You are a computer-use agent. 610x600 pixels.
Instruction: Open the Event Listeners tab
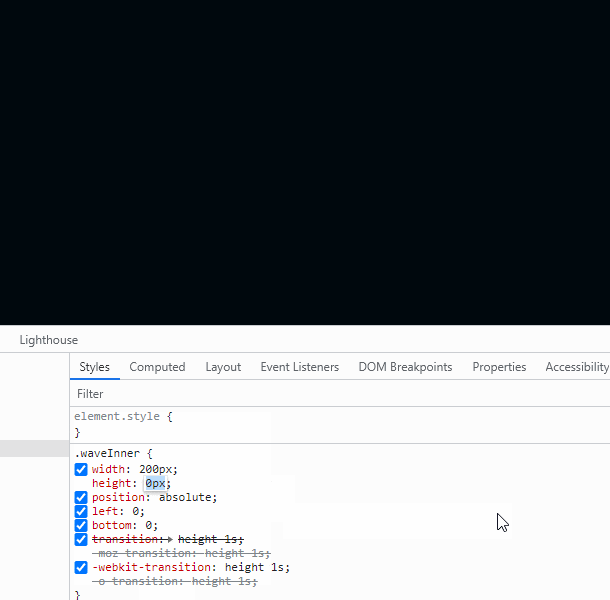click(x=300, y=367)
